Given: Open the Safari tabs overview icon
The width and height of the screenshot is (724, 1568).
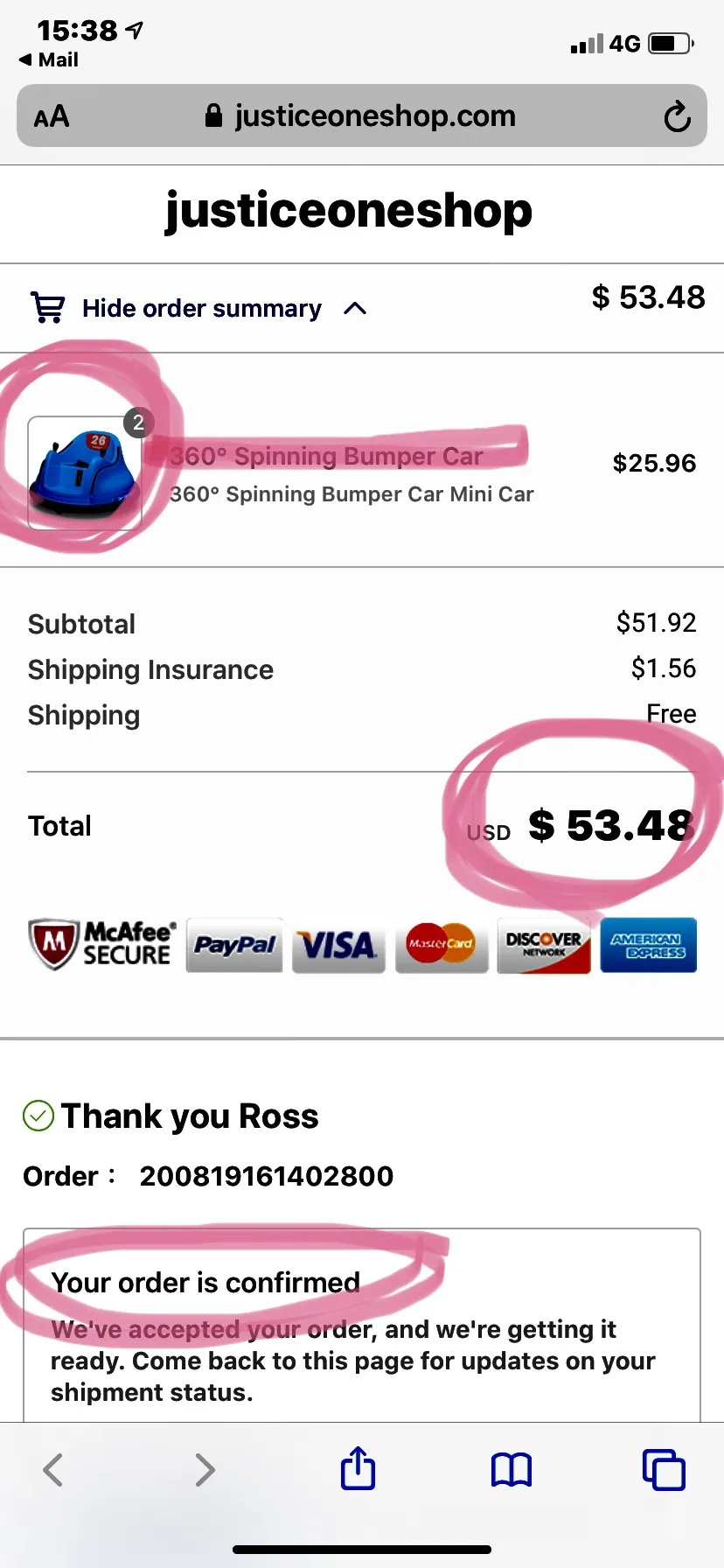Looking at the screenshot, I should pyautogui.click(x=664, y=1470).
